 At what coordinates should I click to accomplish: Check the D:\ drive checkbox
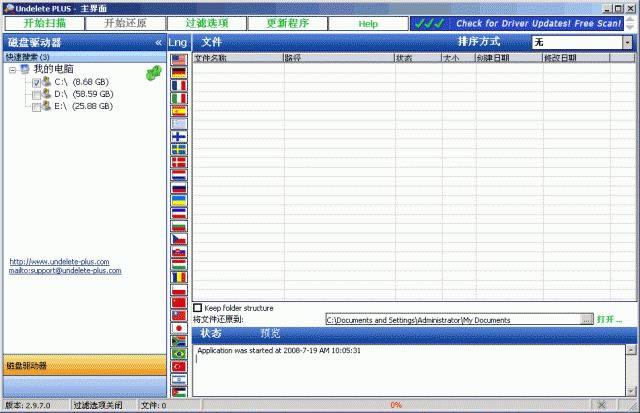coord(36,95)
